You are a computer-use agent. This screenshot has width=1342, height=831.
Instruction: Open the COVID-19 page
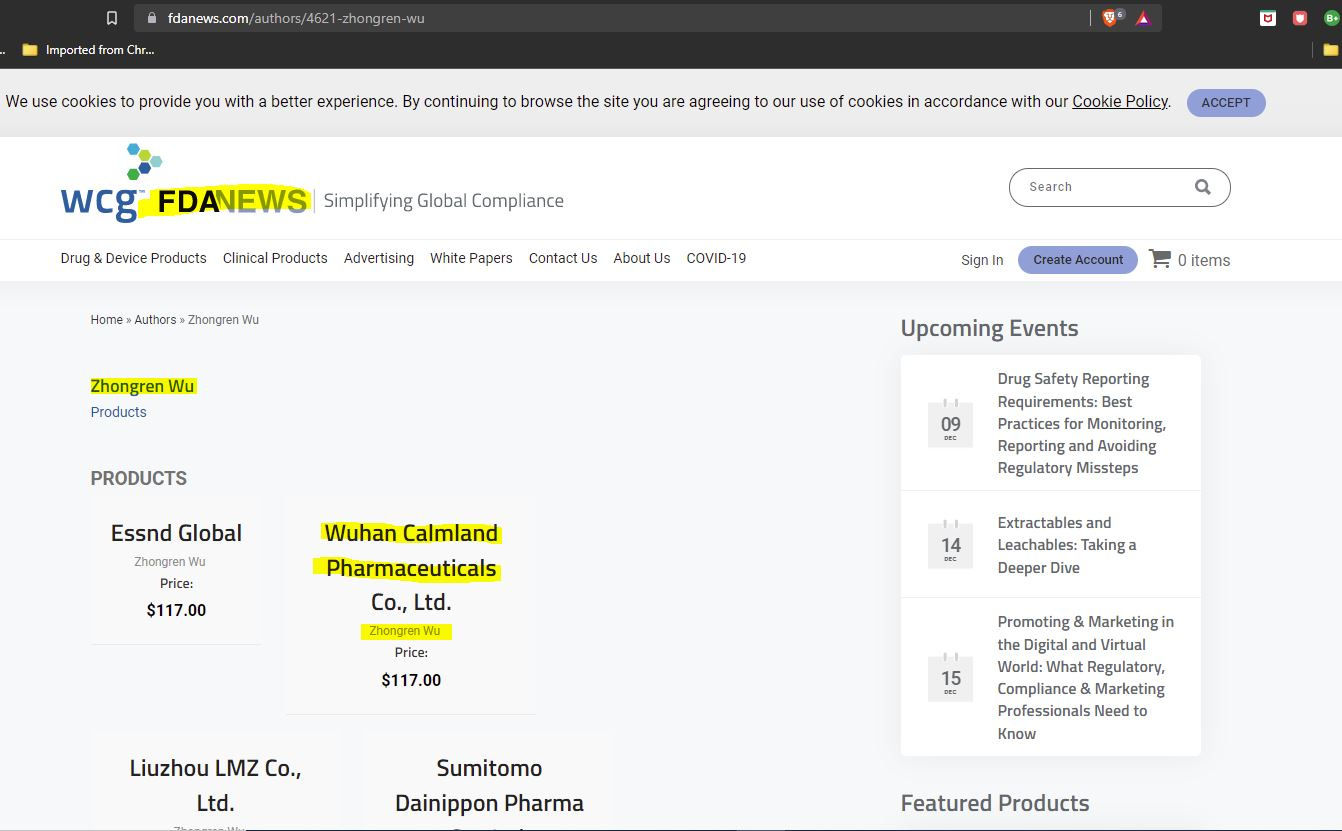716,258
